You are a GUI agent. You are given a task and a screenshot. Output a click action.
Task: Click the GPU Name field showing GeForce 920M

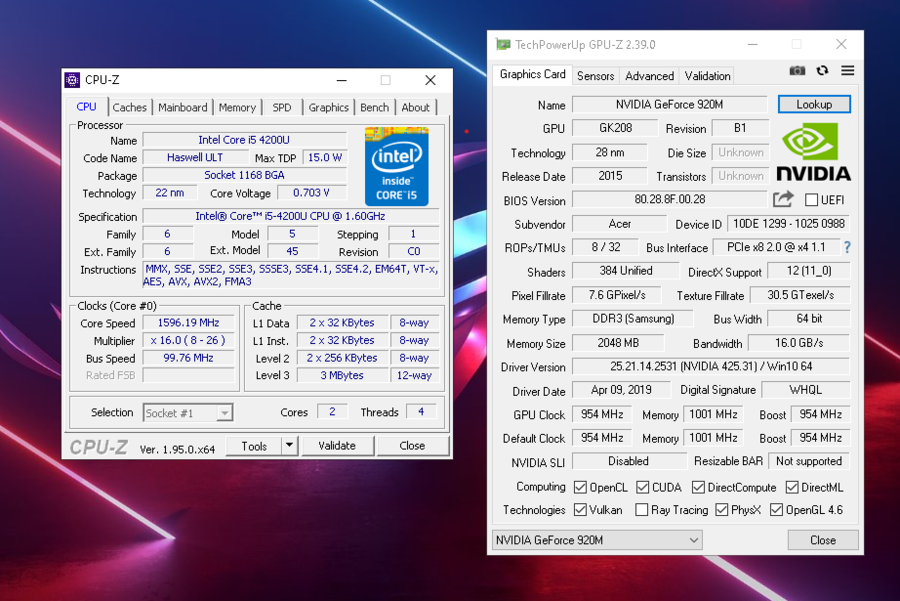670,105
